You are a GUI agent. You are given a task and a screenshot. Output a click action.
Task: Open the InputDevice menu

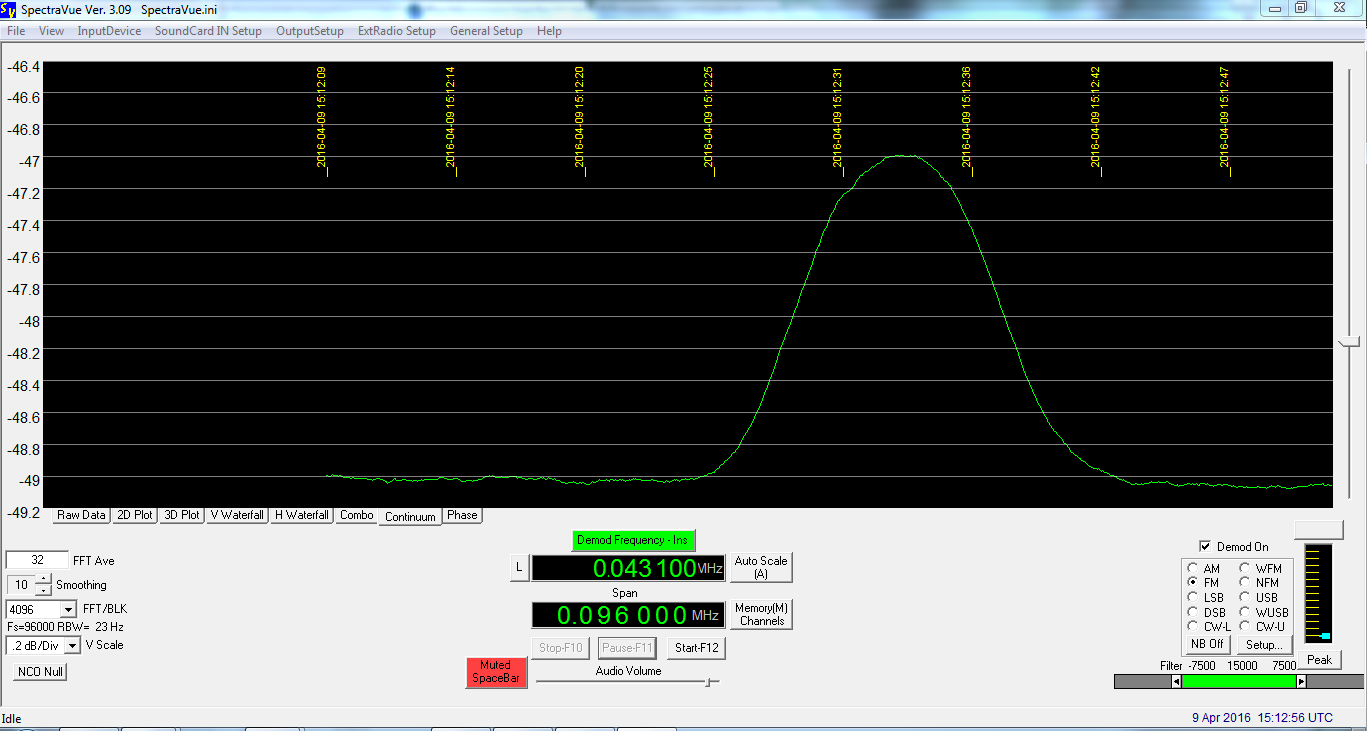click(x=109, y=31)
